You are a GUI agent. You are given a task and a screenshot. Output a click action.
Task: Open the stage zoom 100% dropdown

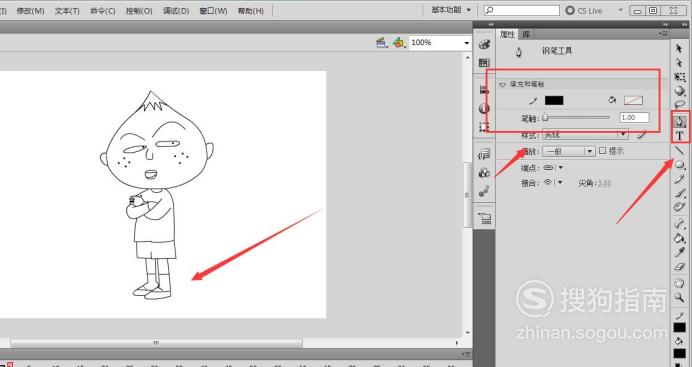(x=440, y=43)
